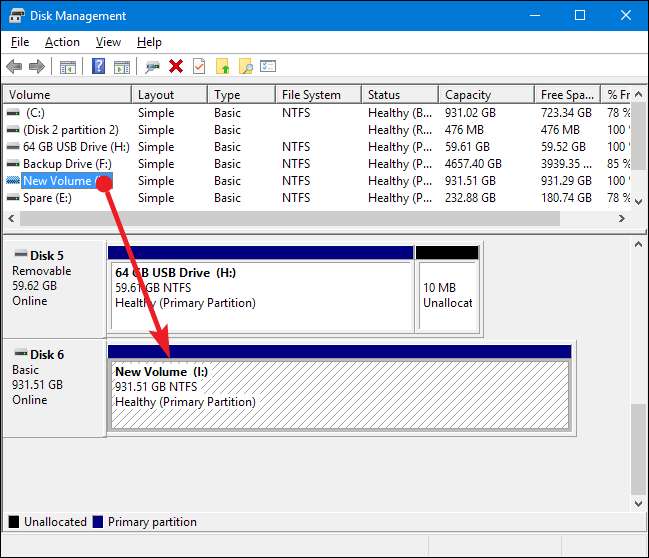Click the horizontal scrollbar thumb in volume list
649x558 pixels.
click(x=290, y=218)
